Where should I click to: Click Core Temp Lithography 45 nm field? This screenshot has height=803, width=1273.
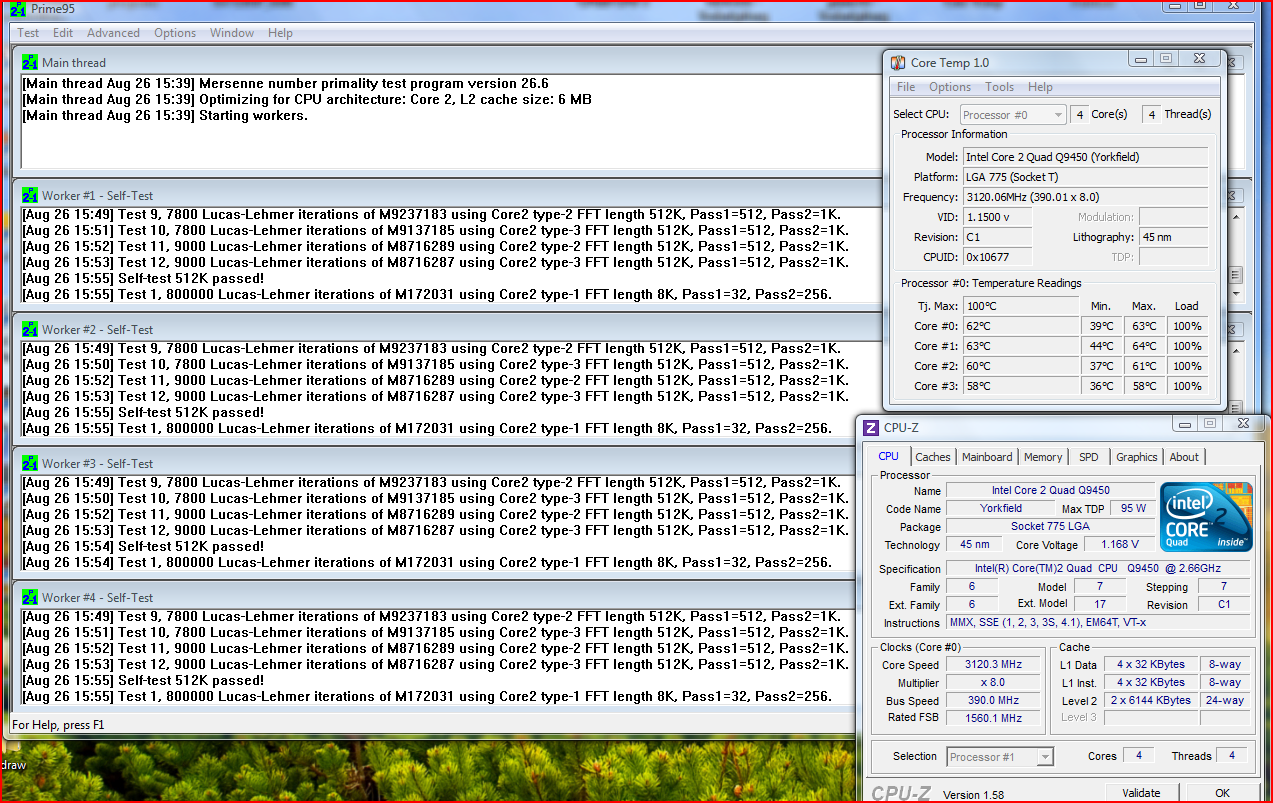pyautogui.click(x=1173, y=237)
